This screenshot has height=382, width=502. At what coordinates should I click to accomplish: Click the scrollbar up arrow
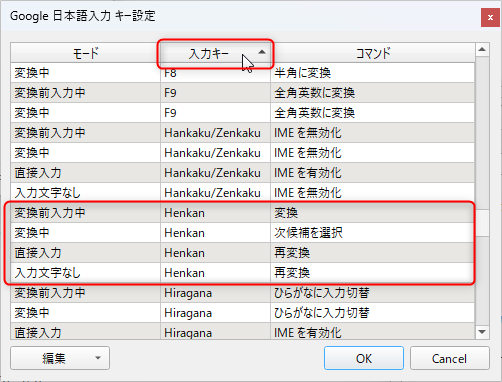(482, 50)
